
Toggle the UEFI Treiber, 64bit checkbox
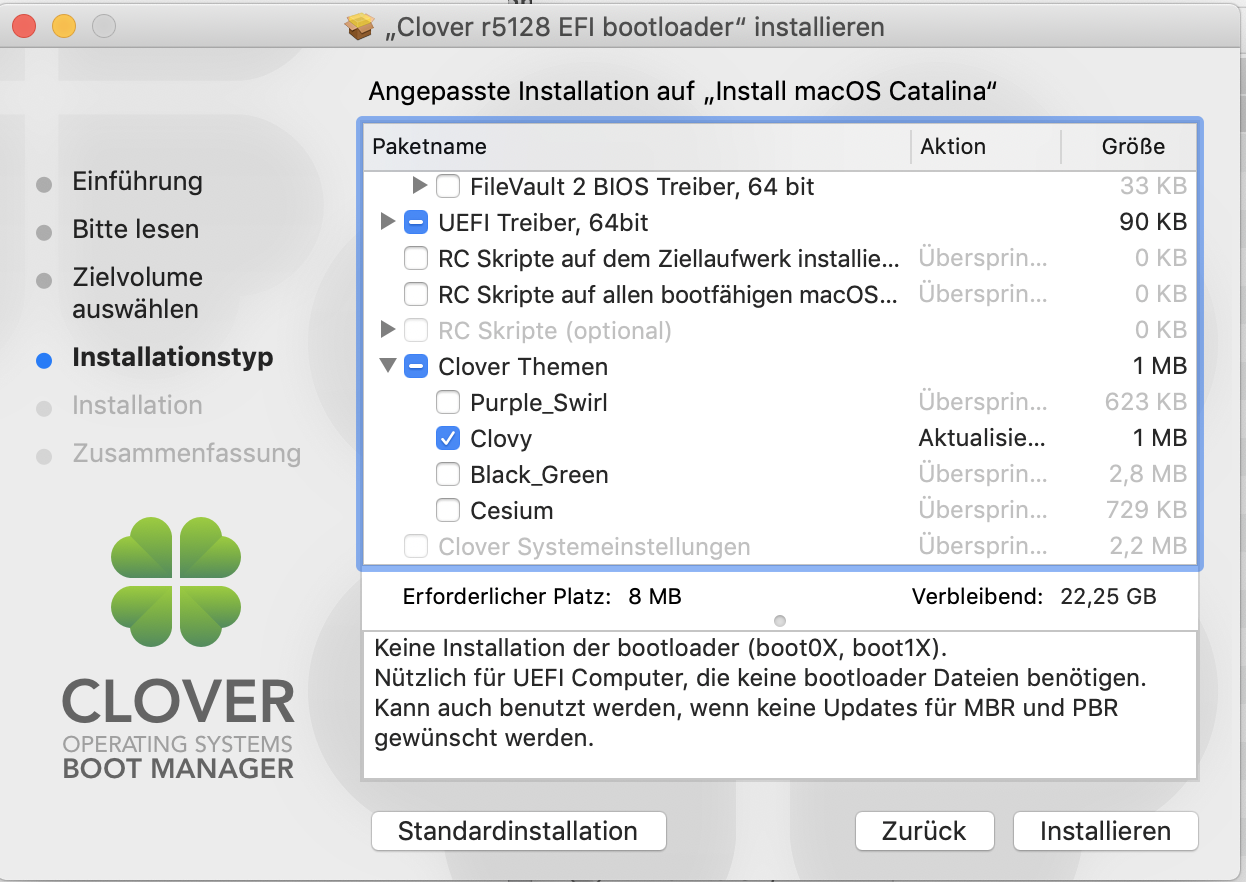point(416,223)
